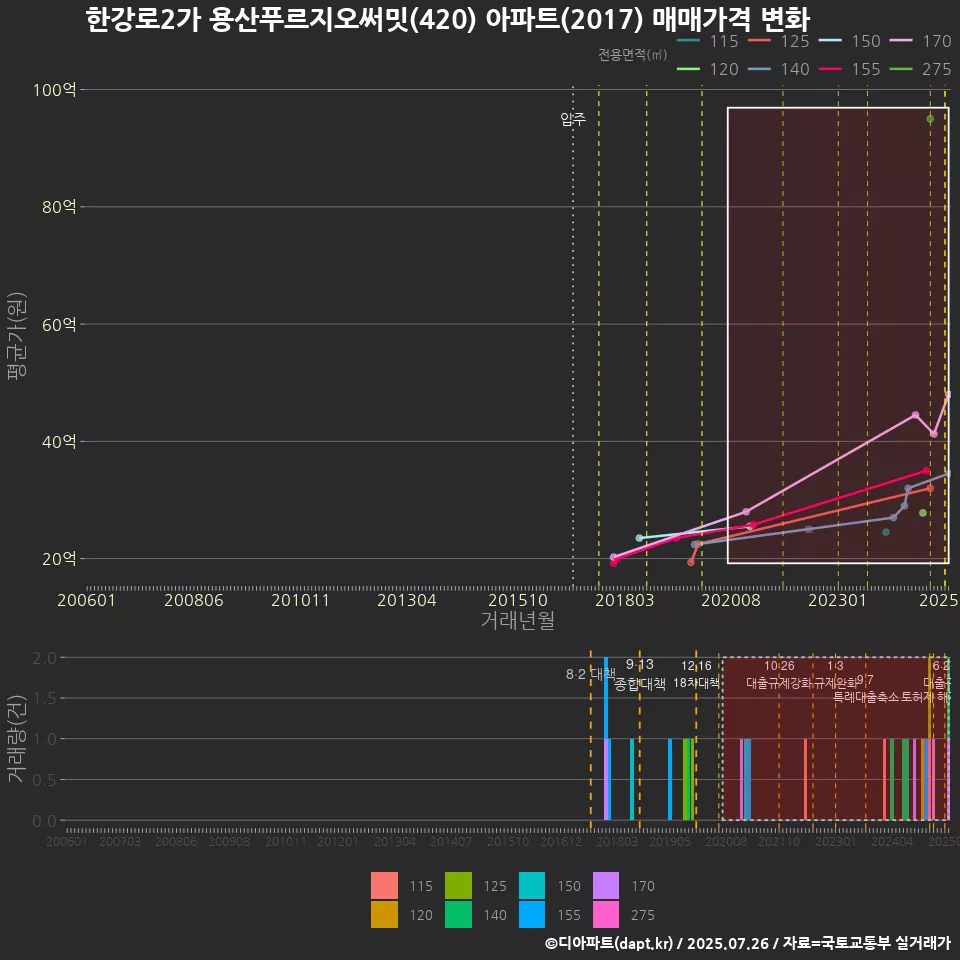Click the 1.5 label on volume chart
Image resolution: width=960 pixels, height=960 pixels.
(44, 699)
